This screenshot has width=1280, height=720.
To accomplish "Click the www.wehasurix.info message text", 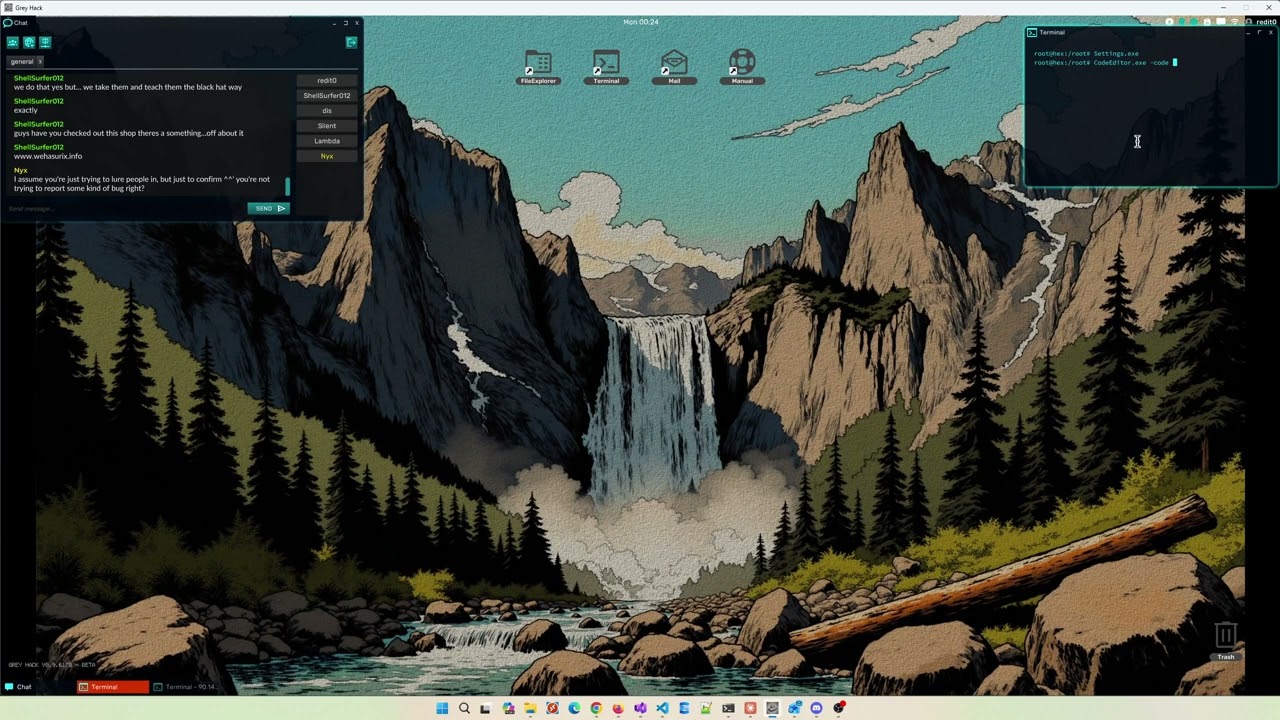I will point(48,156).
